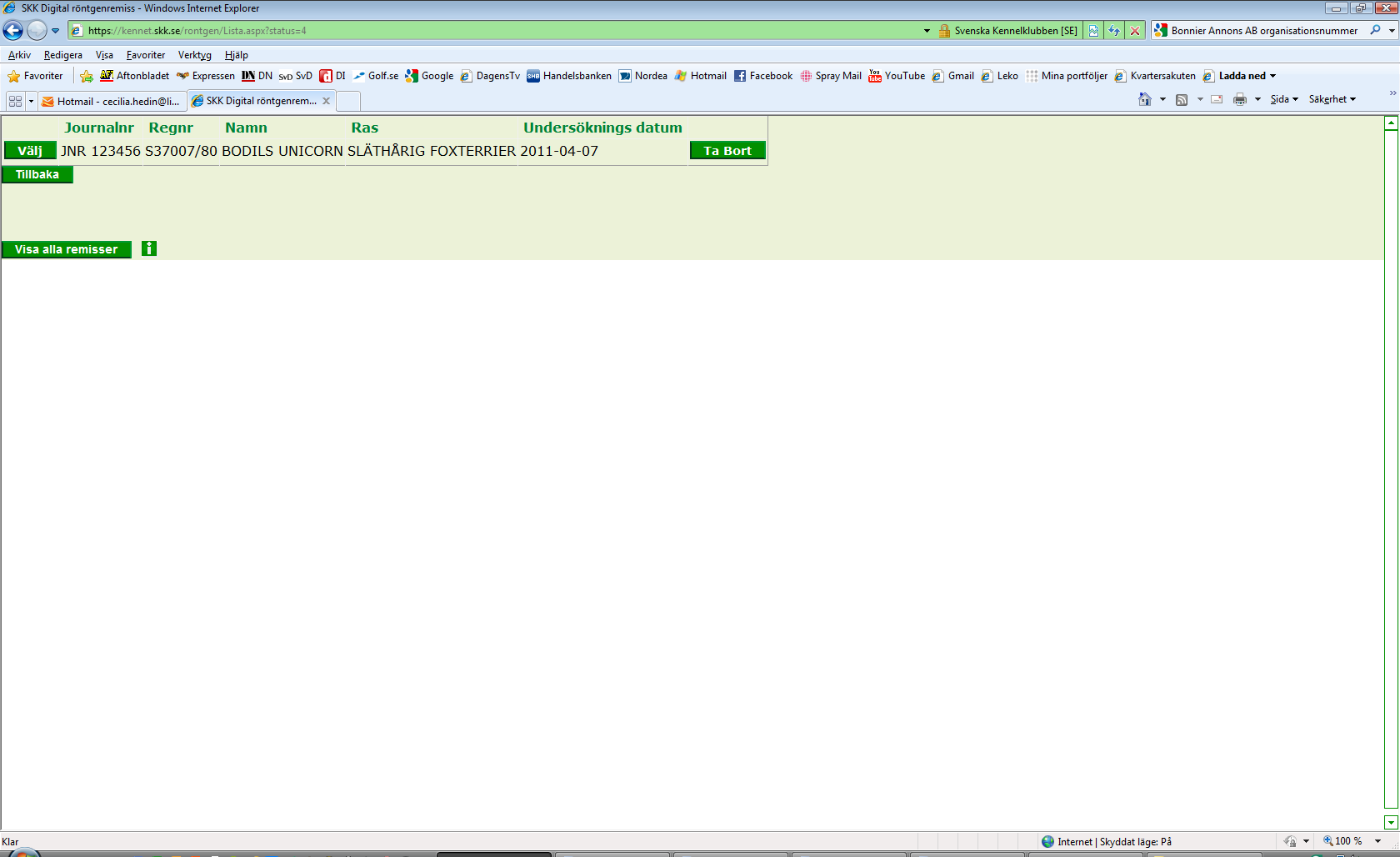
Task: Open the Nordea favorite link
Action: (642, 76)
